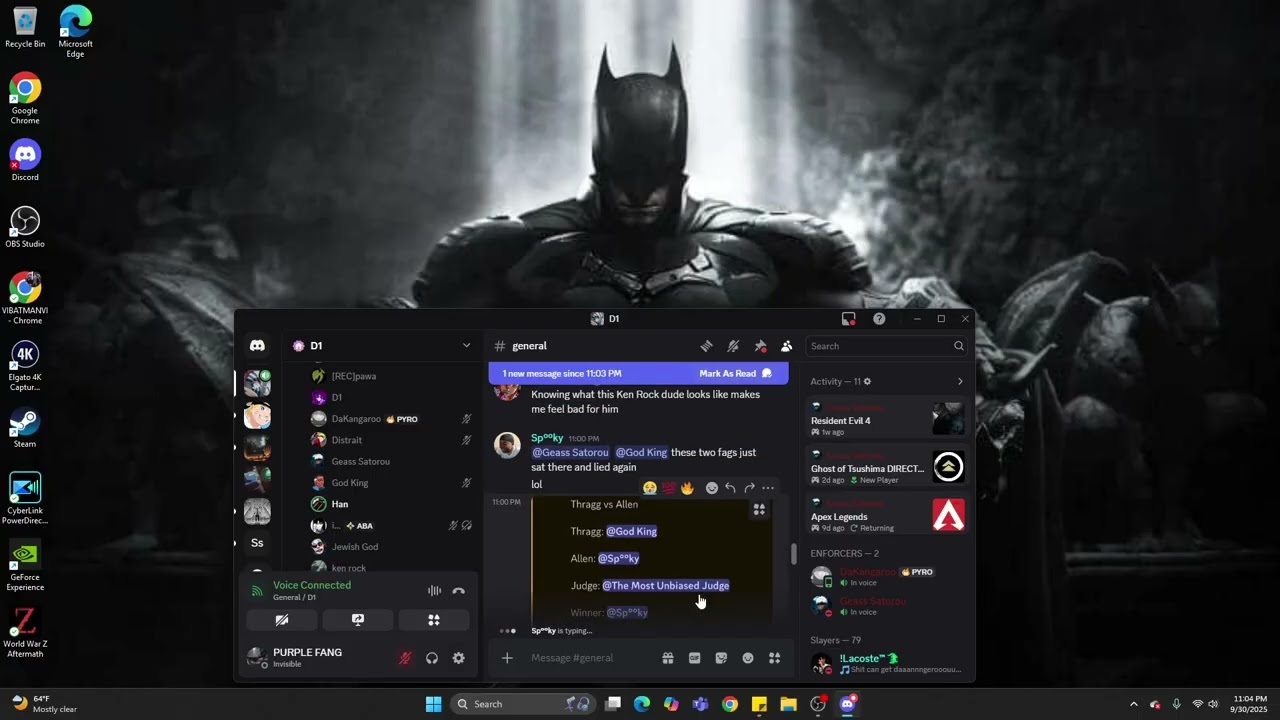1280x720 pixels.
Task: Forward the message using forward arrow
Action: (749, 488)
